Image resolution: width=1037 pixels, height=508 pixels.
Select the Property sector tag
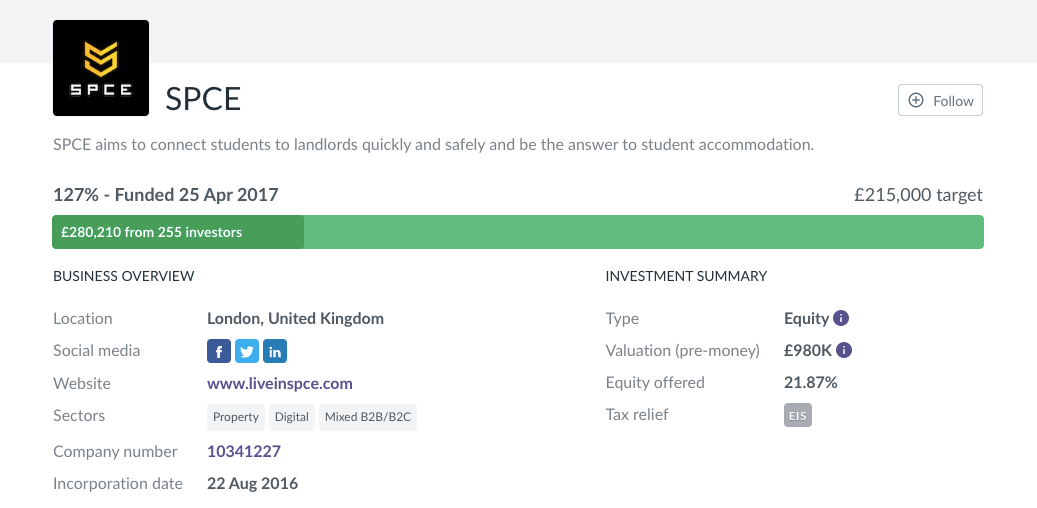236,417
